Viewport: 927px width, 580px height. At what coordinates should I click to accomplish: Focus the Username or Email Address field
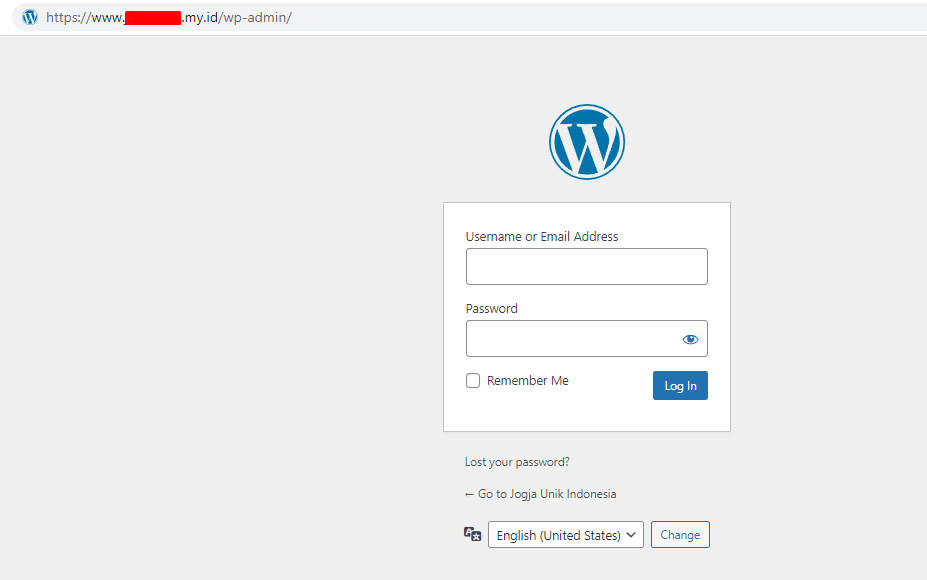tap(586, 267)
